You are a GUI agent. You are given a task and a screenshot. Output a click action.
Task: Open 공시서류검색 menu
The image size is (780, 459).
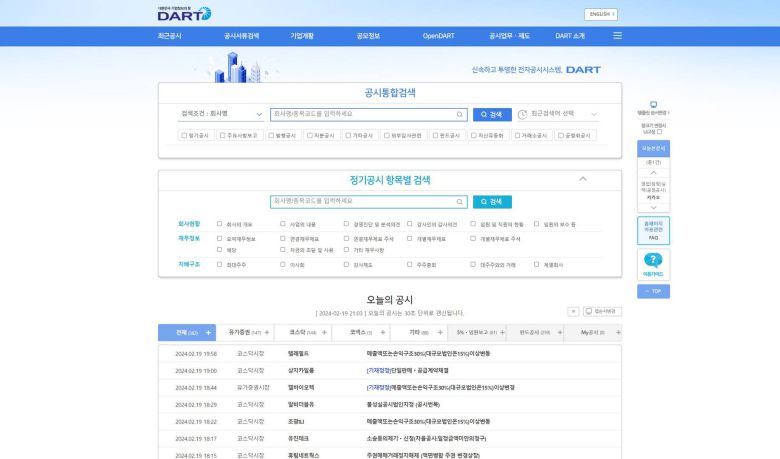(x=241, y=36)
